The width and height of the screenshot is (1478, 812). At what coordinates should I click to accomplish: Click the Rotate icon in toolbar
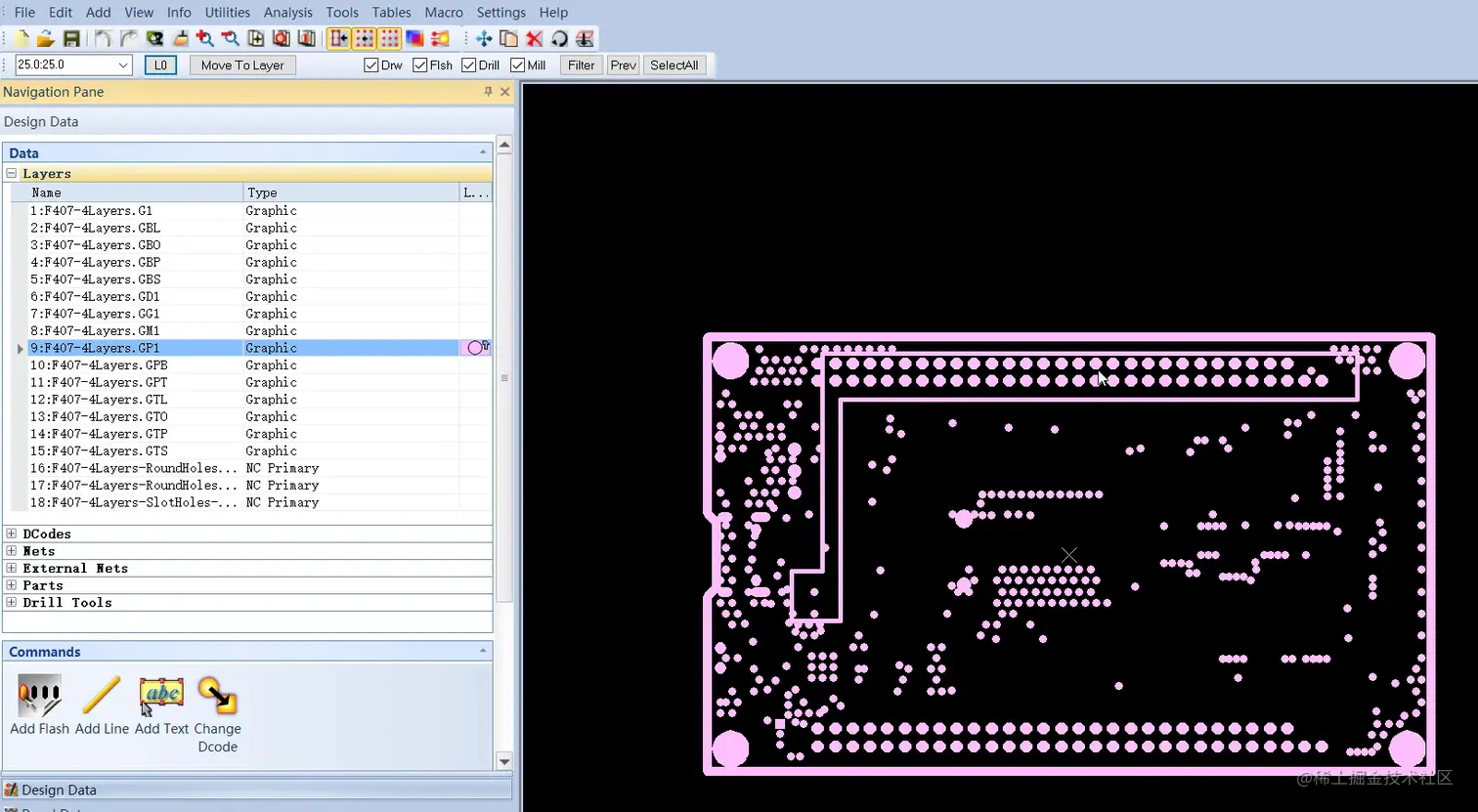(x=559, y=39)
